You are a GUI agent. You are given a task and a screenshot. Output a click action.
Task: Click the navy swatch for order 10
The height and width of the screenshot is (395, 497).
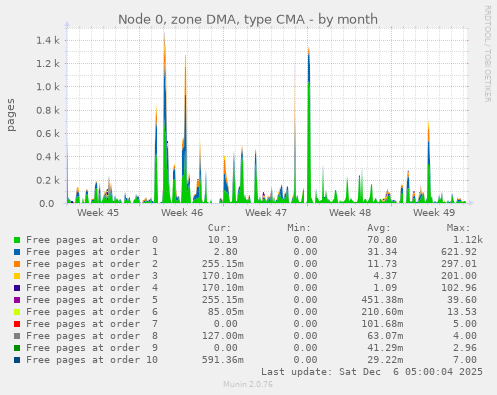point(17,360)
